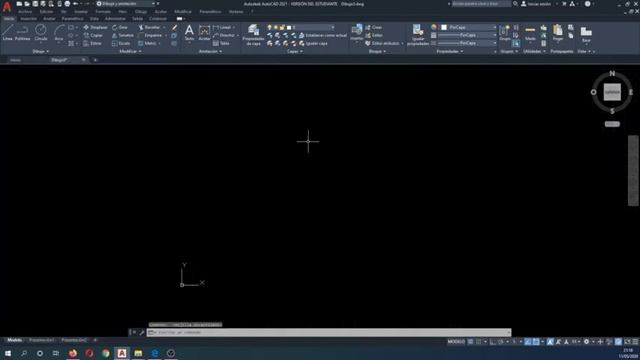Click the Crear block button
640x360 pixels.
pos(373,27)
